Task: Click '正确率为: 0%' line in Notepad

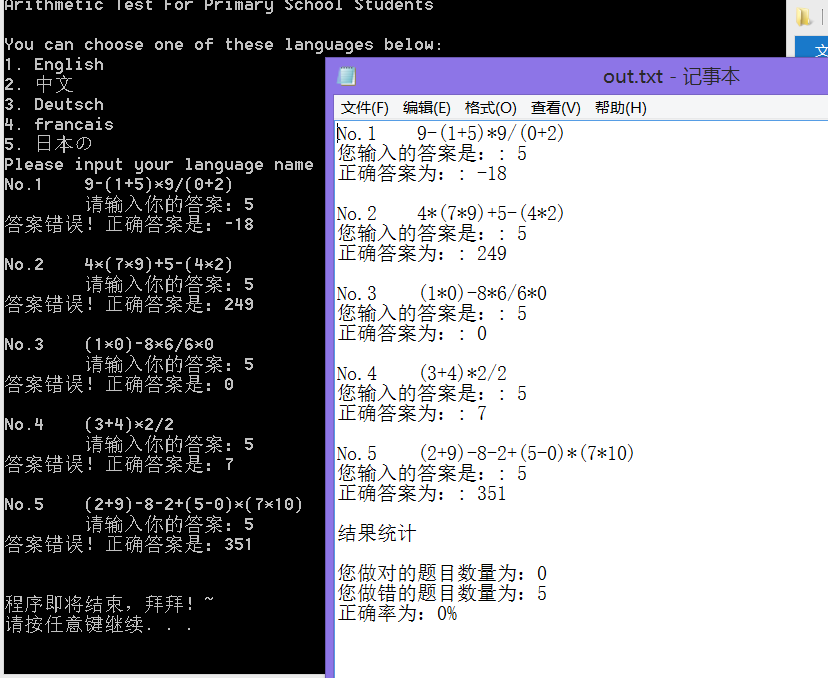Action: pos(397,613)
